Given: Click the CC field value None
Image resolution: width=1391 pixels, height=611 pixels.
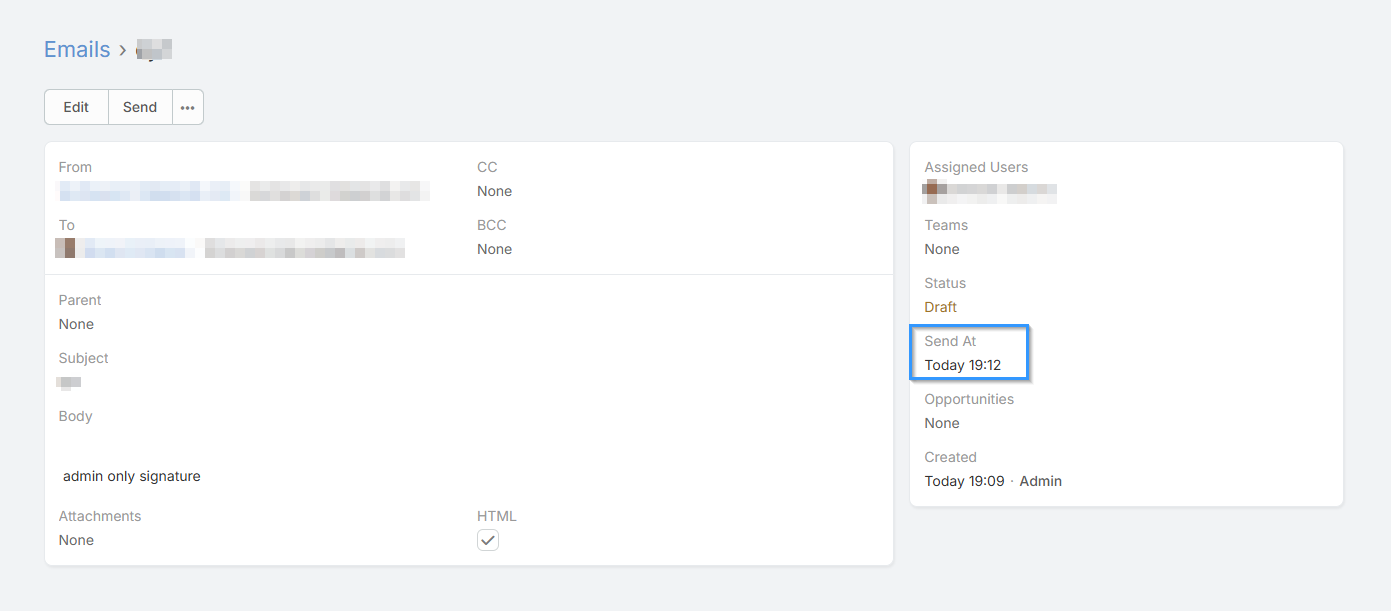Looking at the screenshot, I should pyautogui.click(x=494, y=191).
